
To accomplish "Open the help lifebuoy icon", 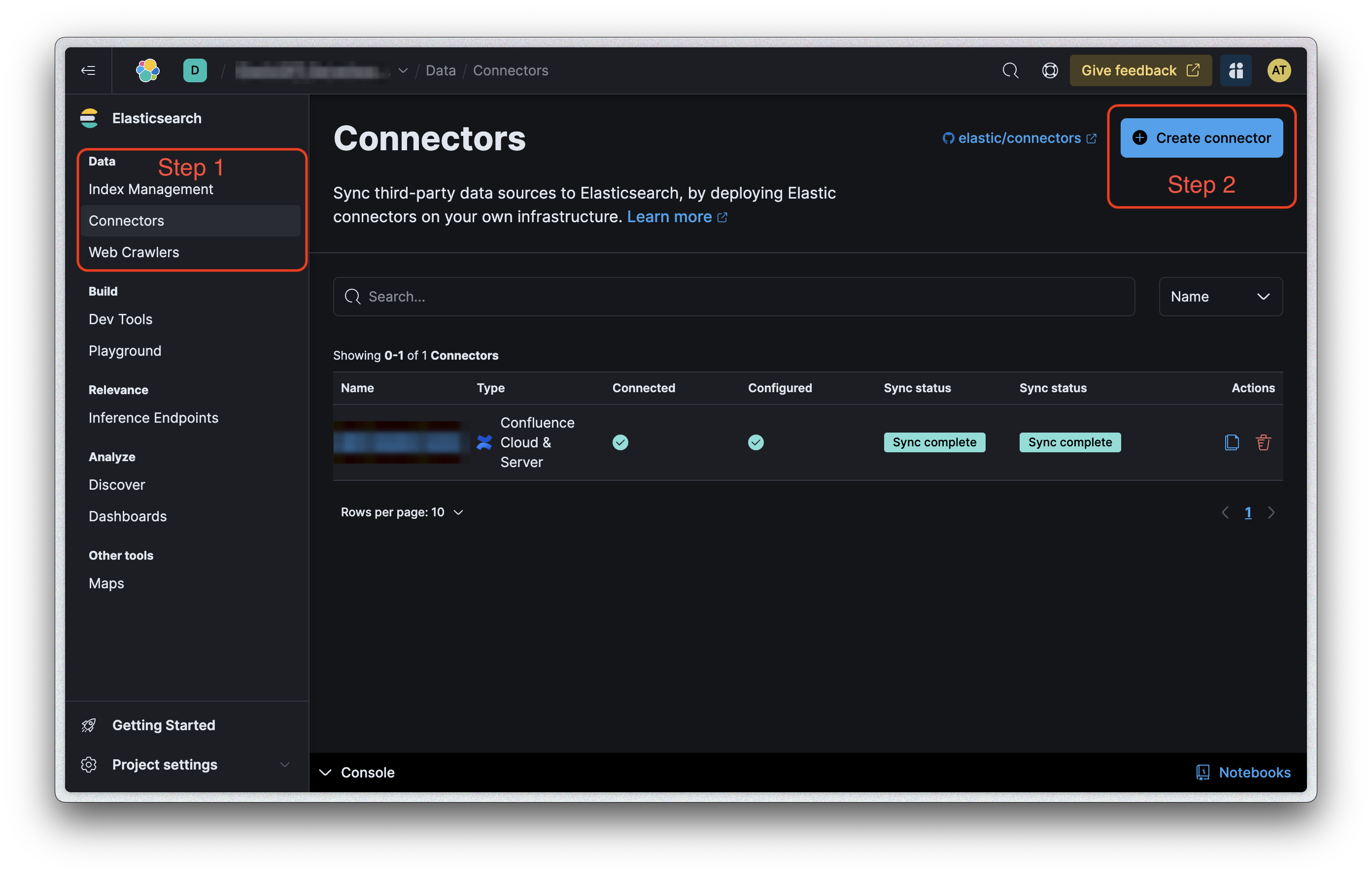I will coord(1050,70).
